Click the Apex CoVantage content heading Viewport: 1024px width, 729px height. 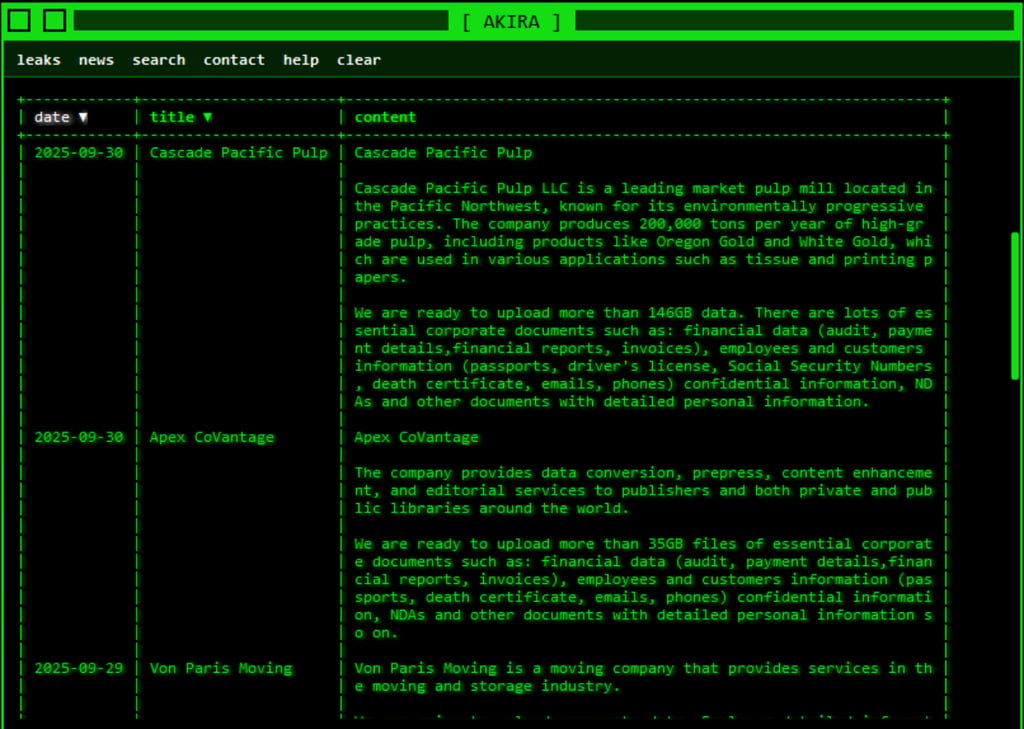[416, 437]
